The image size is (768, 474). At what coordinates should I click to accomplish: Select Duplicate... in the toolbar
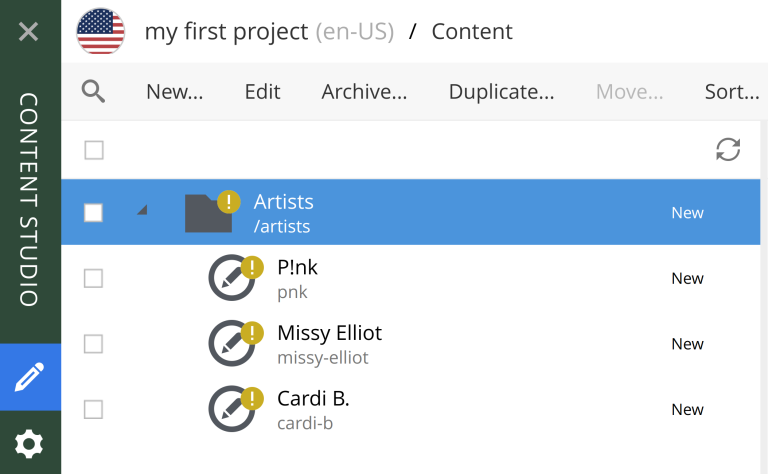click(x=502, y=92)
